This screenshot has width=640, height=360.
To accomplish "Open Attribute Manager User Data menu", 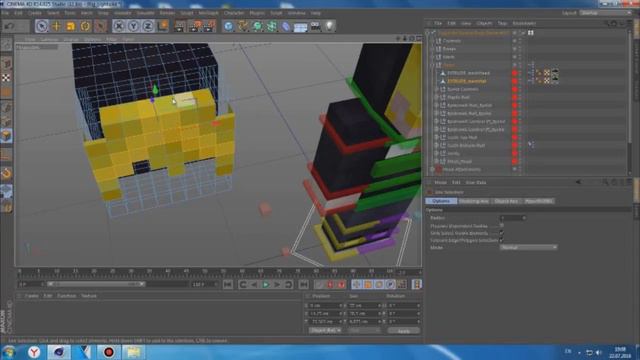I will [x=476, y=182].
